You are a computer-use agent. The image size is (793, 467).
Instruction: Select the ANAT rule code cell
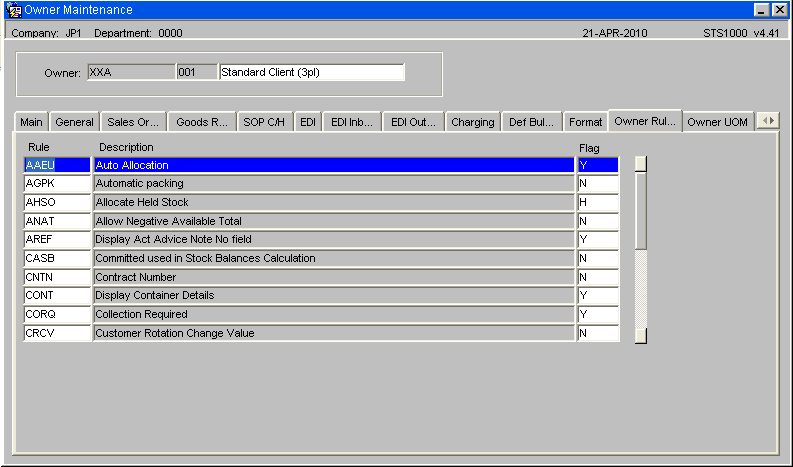(57, 221)
